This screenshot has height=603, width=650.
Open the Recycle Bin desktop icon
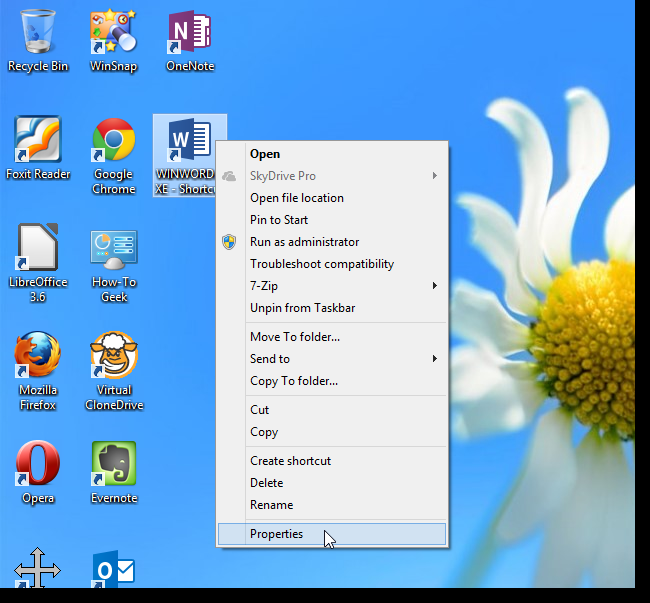click(x=39, y=33)
